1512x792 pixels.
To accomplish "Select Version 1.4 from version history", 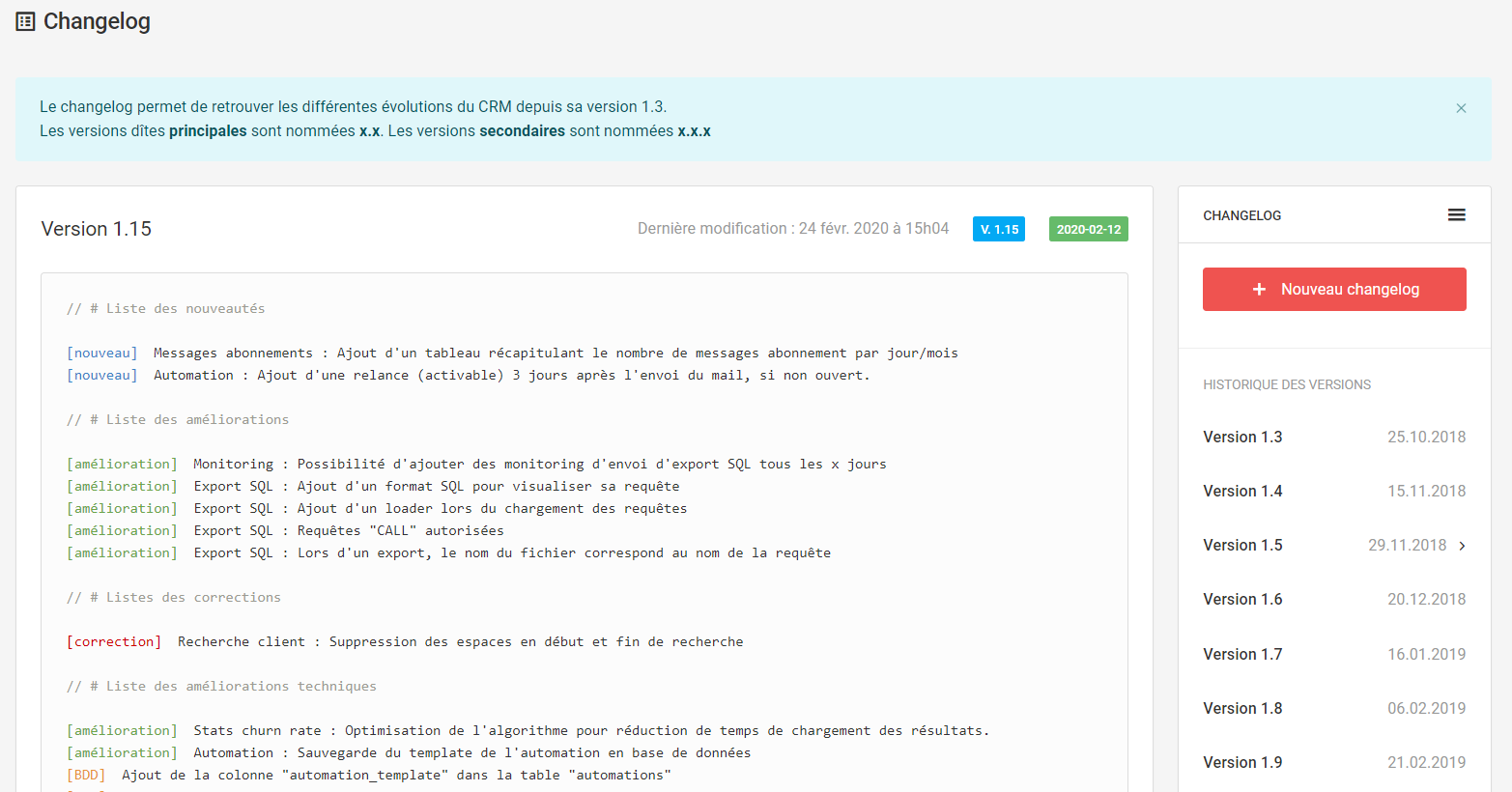I will tap(1242, 491).
